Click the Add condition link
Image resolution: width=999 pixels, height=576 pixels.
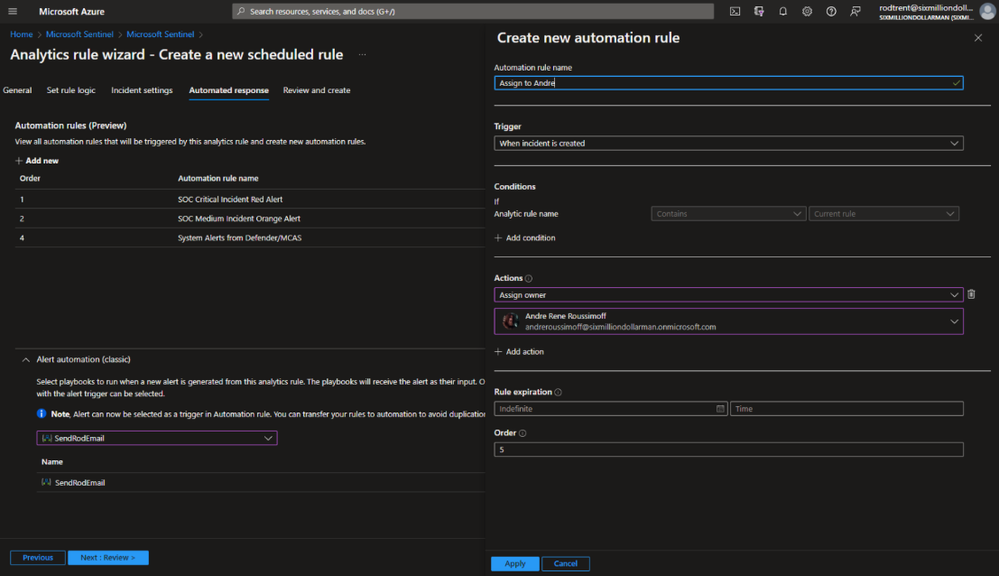click(x=525, y=238)
